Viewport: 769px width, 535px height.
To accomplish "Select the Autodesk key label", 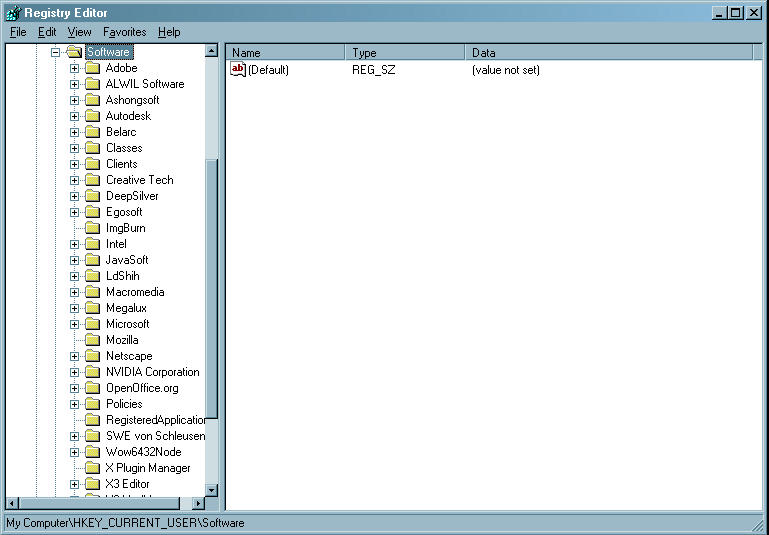I will point(128,116).
